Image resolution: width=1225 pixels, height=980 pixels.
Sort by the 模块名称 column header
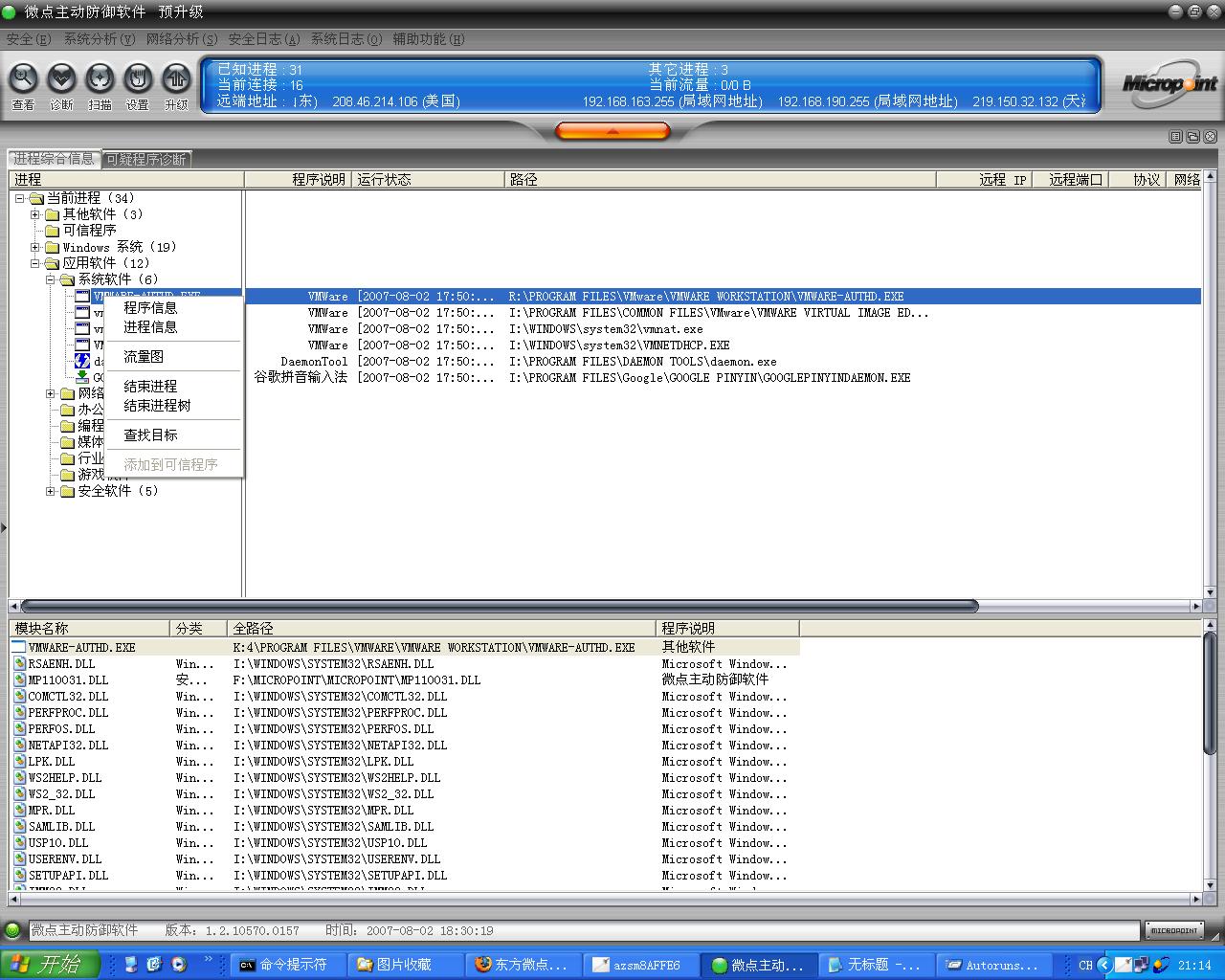(90, 628)
